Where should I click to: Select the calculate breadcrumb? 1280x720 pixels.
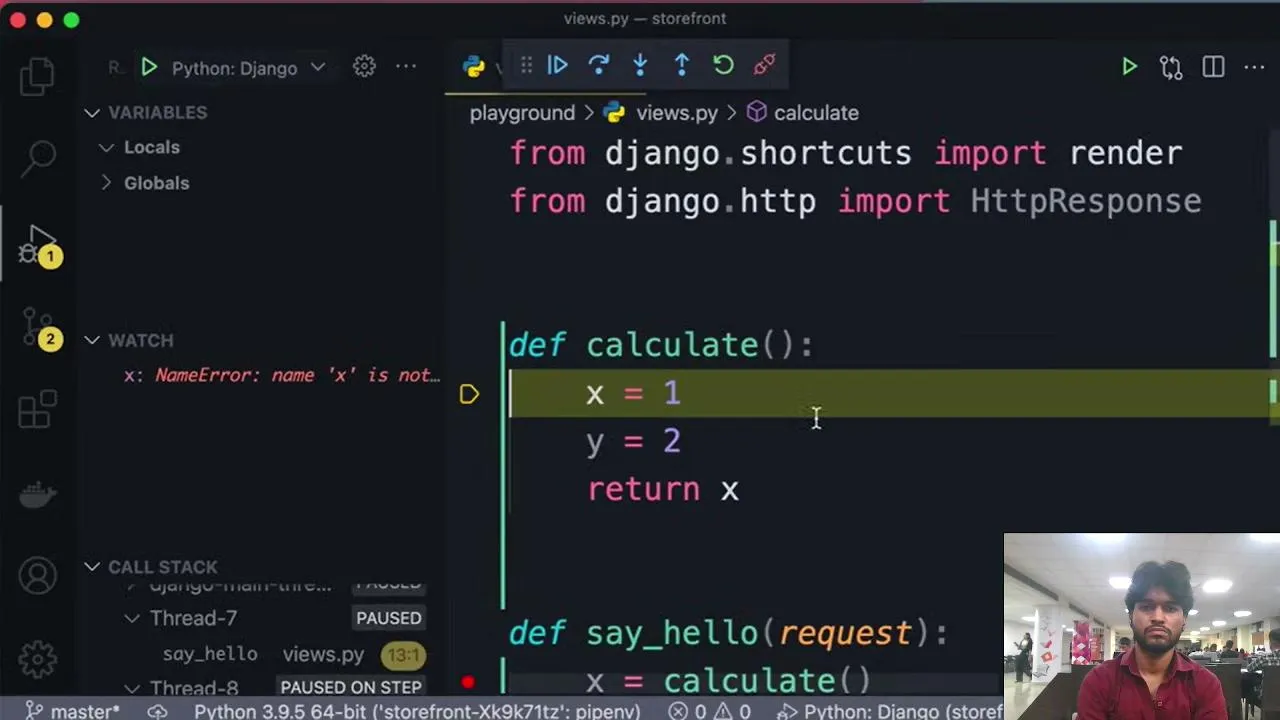pyautogui.click(x=816, y=113)
